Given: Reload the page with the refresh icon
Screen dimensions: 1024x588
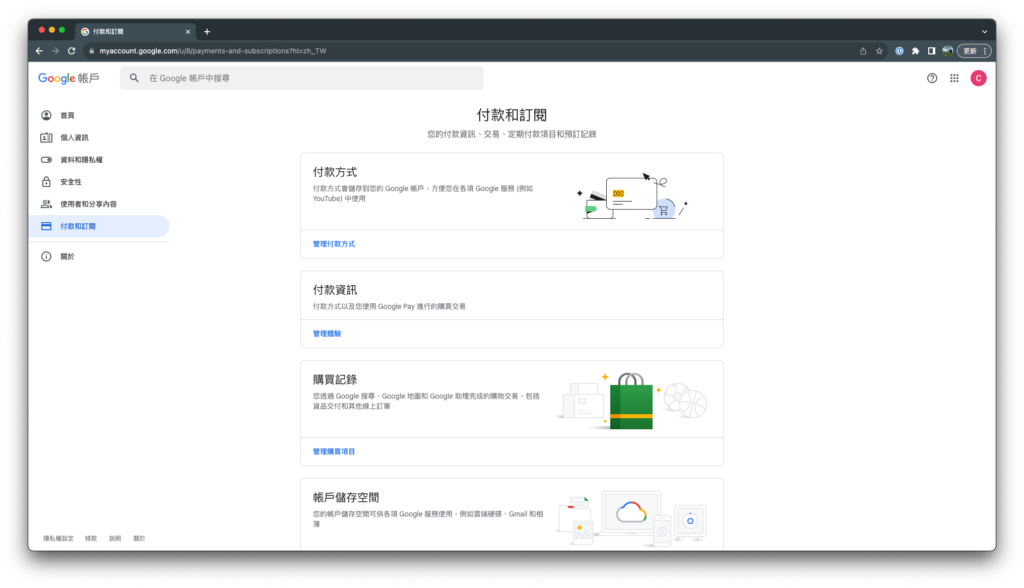Looking at the screenshot, I should (72, 51).
